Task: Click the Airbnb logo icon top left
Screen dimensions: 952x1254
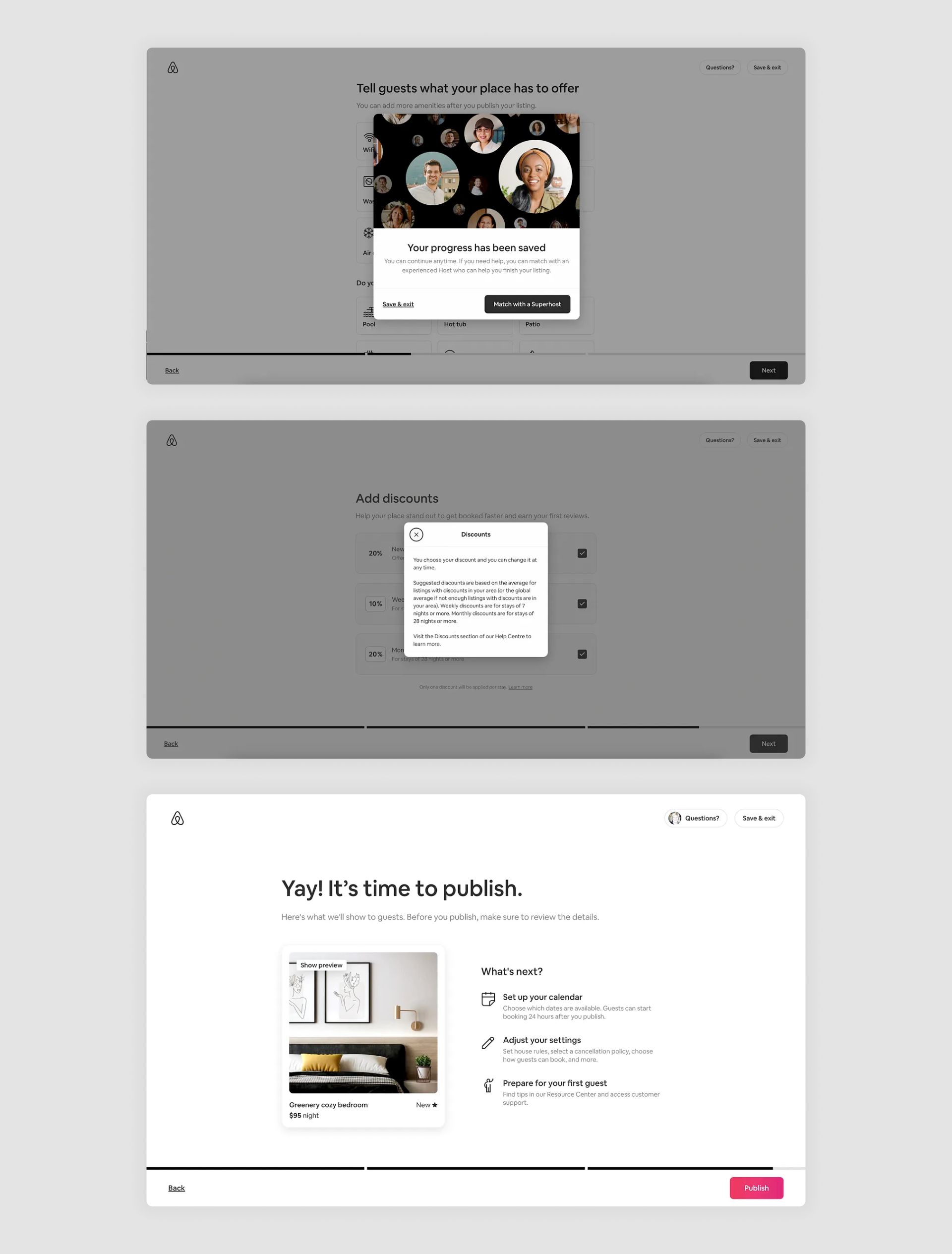Action: pos(174,67)
